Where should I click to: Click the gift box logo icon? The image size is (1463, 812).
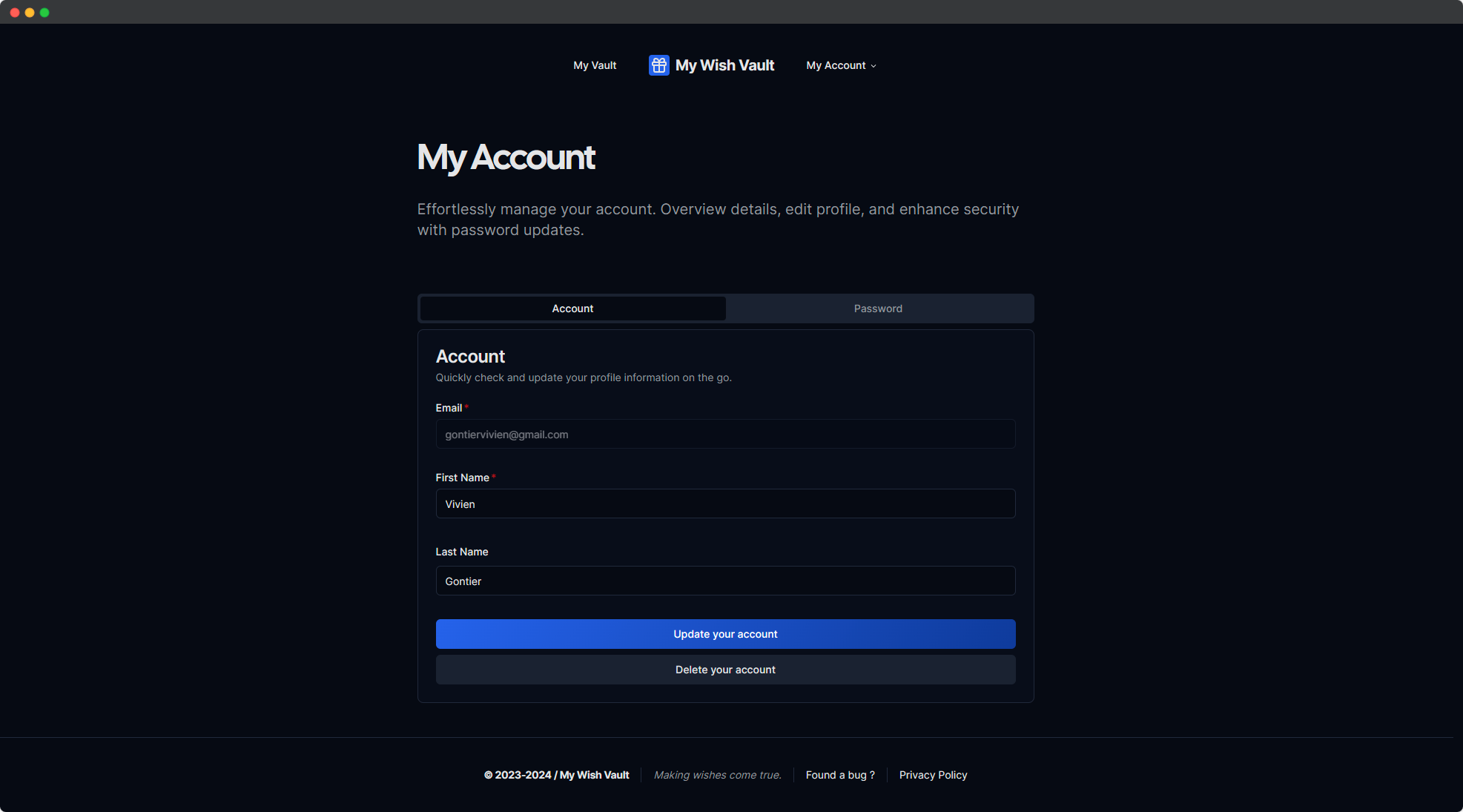tap(658, 65)
